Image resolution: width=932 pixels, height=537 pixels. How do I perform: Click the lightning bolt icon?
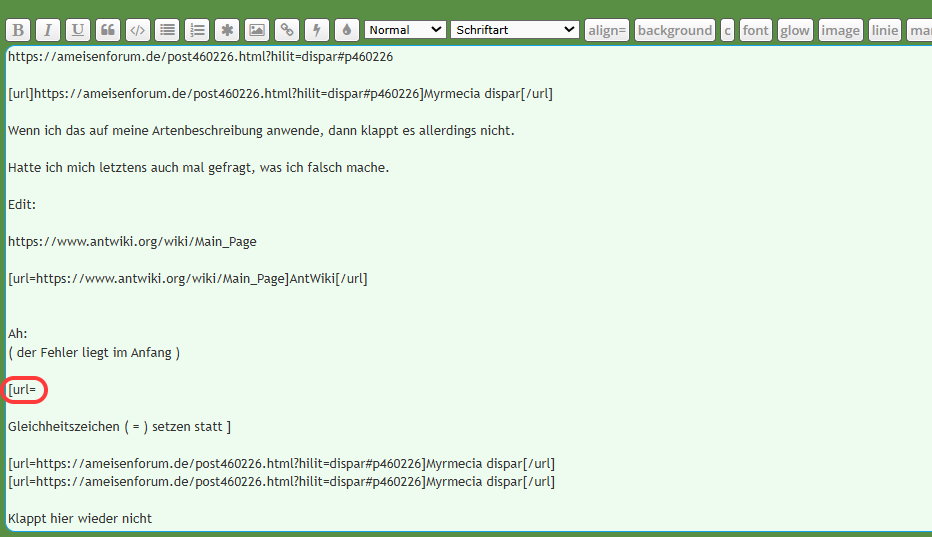point(317,30)
